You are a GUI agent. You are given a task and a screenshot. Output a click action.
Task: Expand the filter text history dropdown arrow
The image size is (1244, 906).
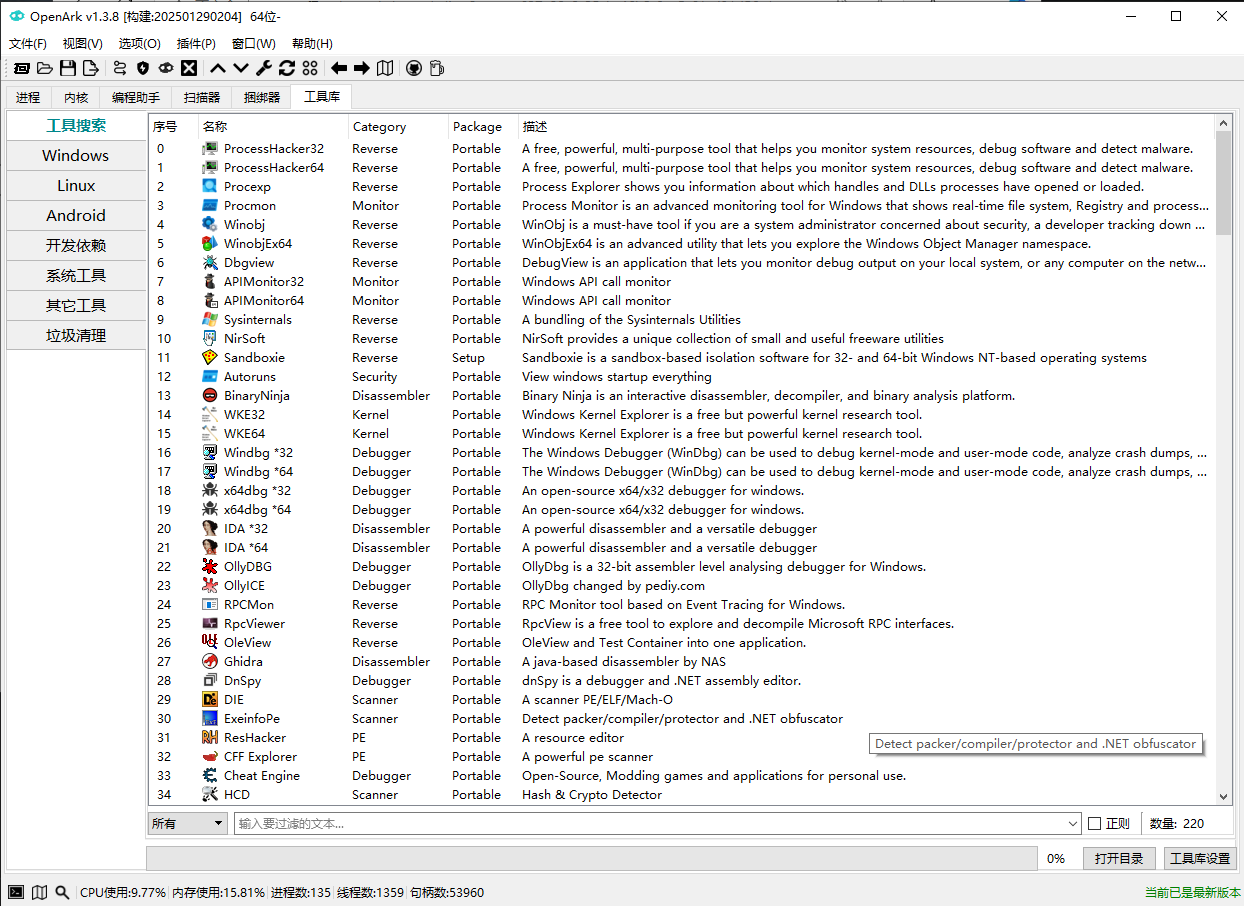coord(1073,824)
